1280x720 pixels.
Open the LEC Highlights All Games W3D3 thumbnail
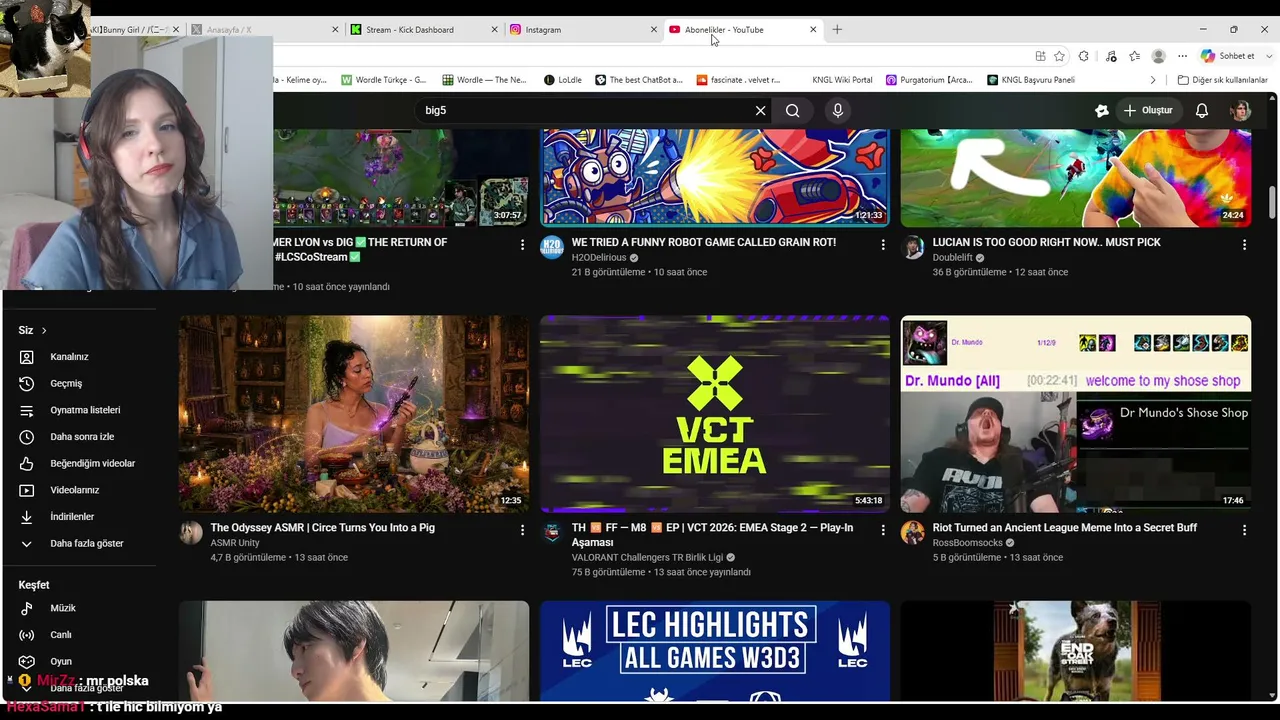[x=715, y=651]
